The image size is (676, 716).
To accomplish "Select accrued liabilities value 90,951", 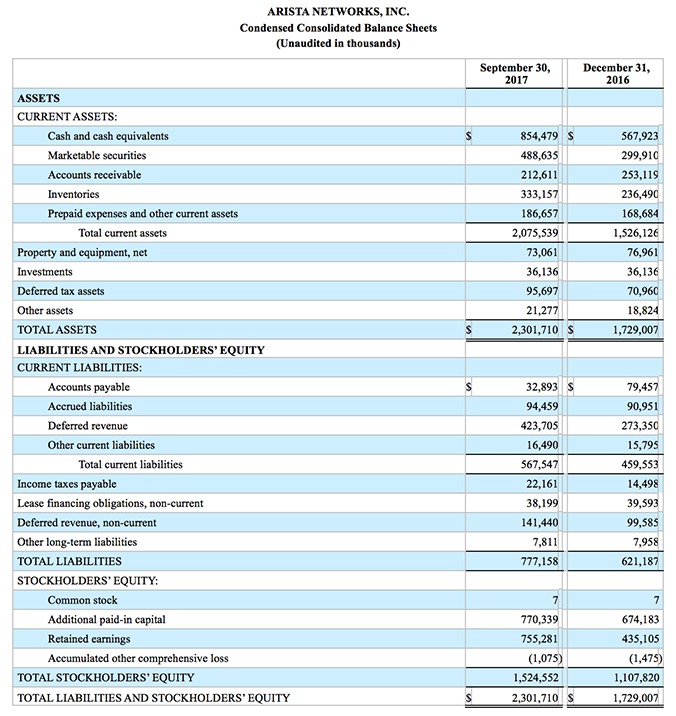I will point(643,406).
